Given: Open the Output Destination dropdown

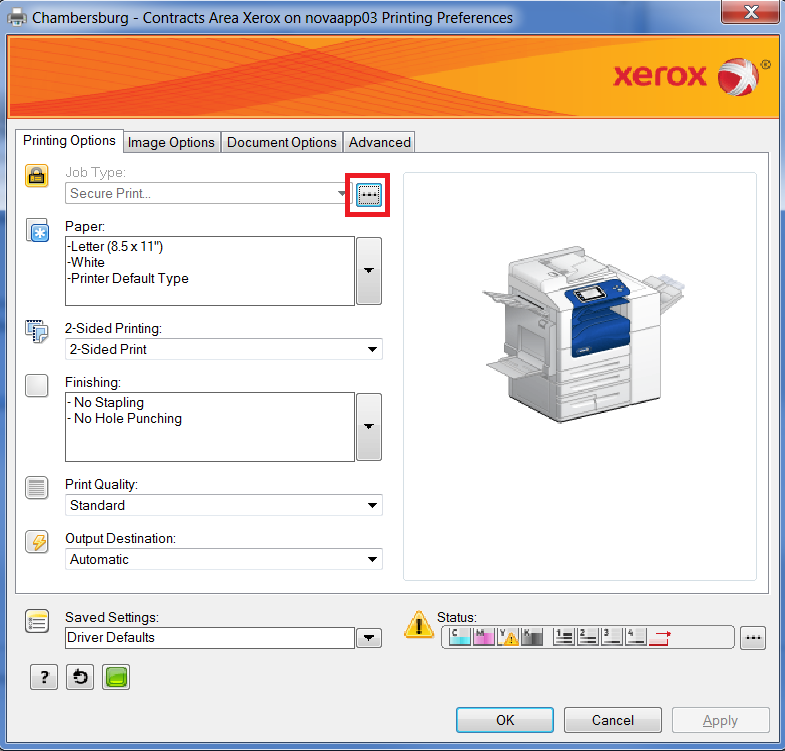Looking at the screenshot, I should tap(223, 559).
